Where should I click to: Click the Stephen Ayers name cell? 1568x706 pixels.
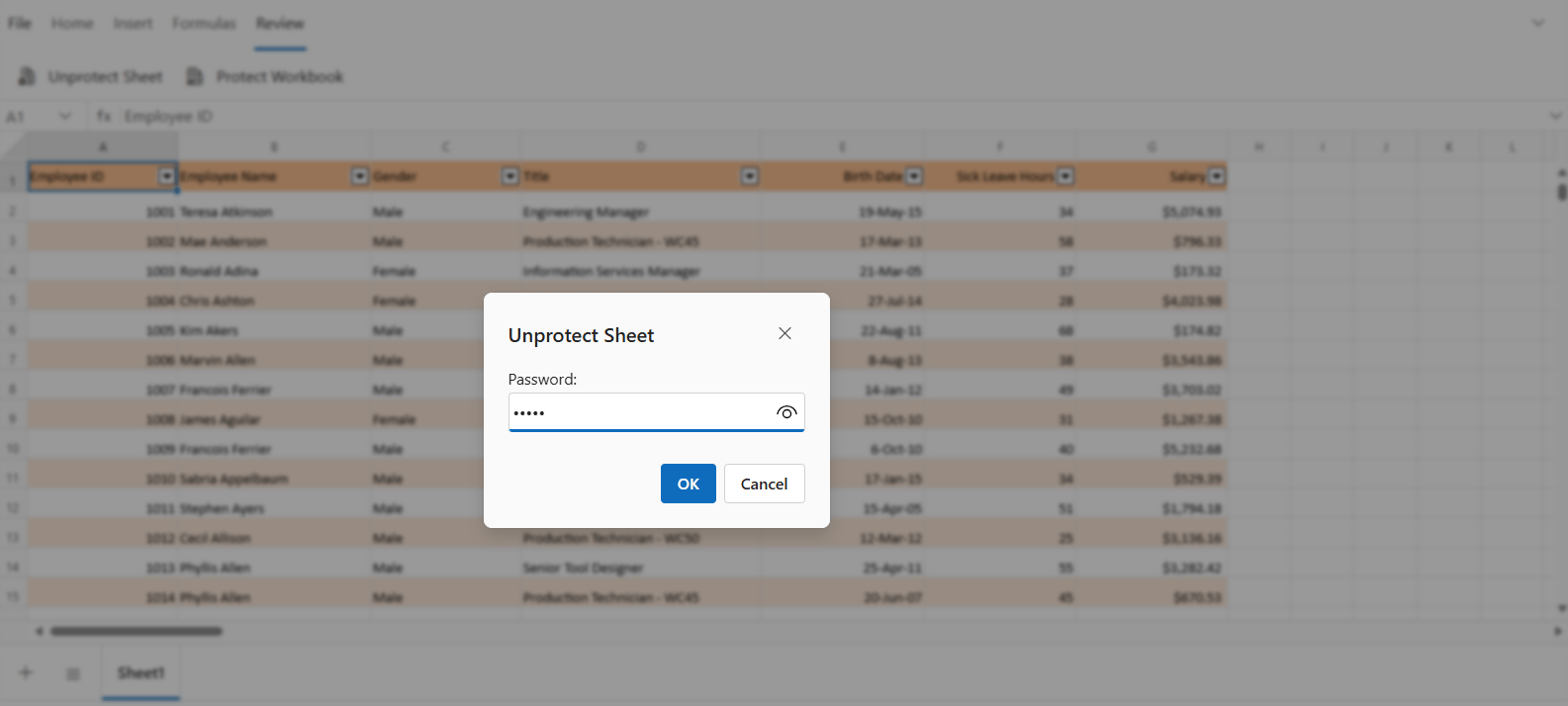click(x=274, y=508)
